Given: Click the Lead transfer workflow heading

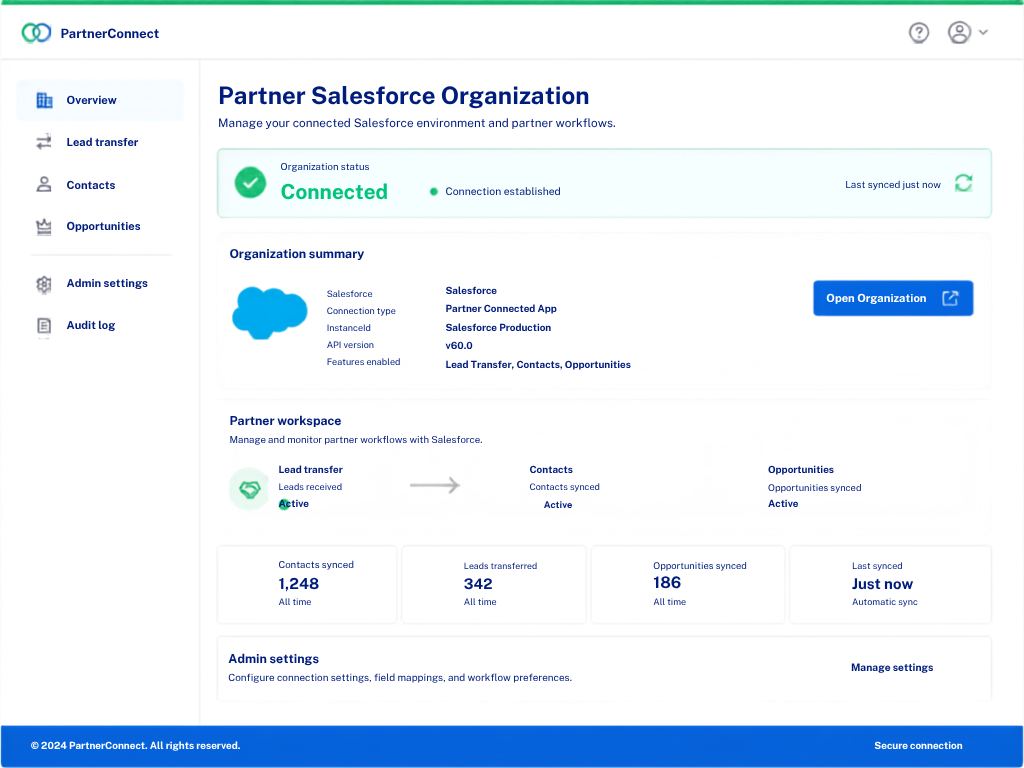Looking at the screenshot, I should [310, 470].
